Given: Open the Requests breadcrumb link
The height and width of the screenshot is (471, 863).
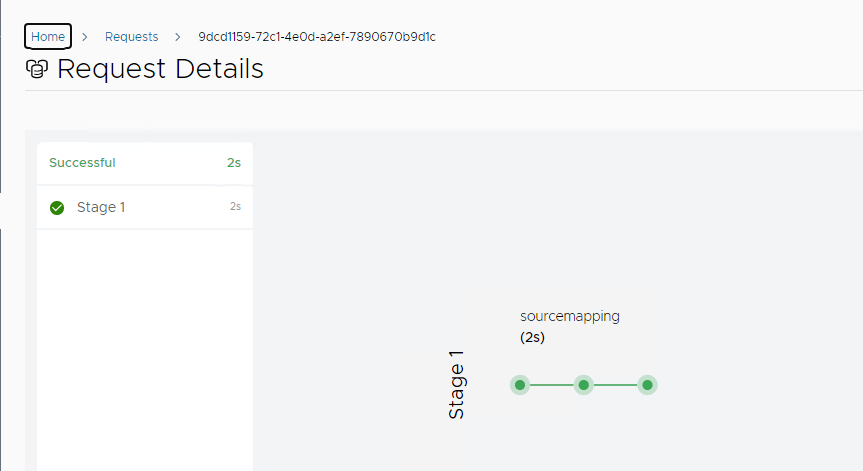Looking at the screenshot, I should [x=131, y=37].
